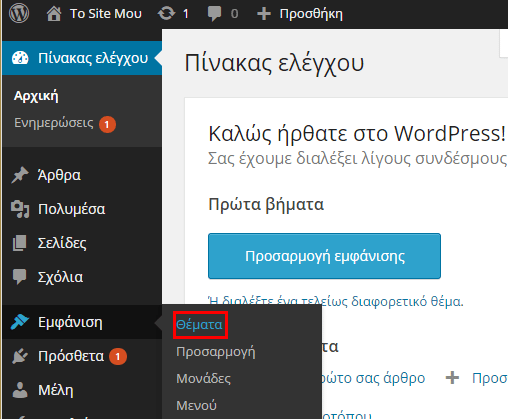Click the Σχόλια comment bubble icon
Image resolution: width=508 pixels, height=419 pixels.
[x=20, y=277]
